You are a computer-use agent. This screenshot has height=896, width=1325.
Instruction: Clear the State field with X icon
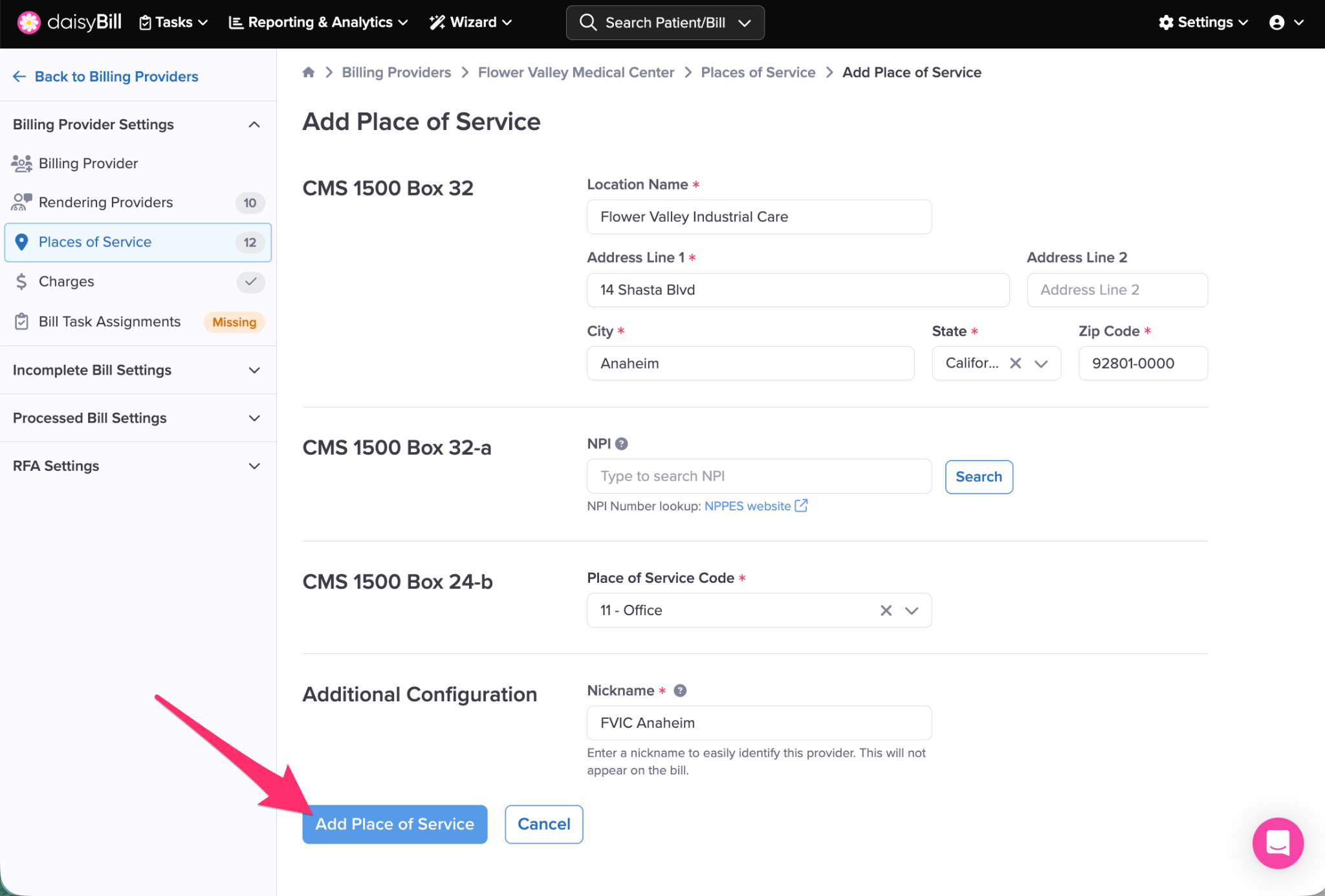pyautogui.click(x=1016, y=364)
